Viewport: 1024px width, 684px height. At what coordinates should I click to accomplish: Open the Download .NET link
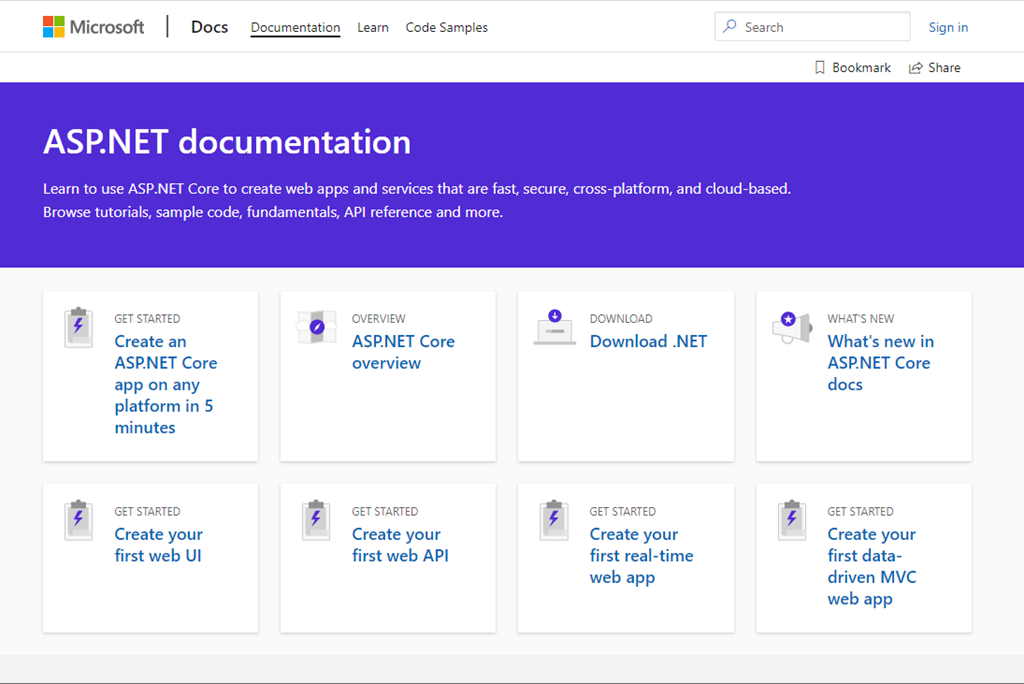coord(648,341)
